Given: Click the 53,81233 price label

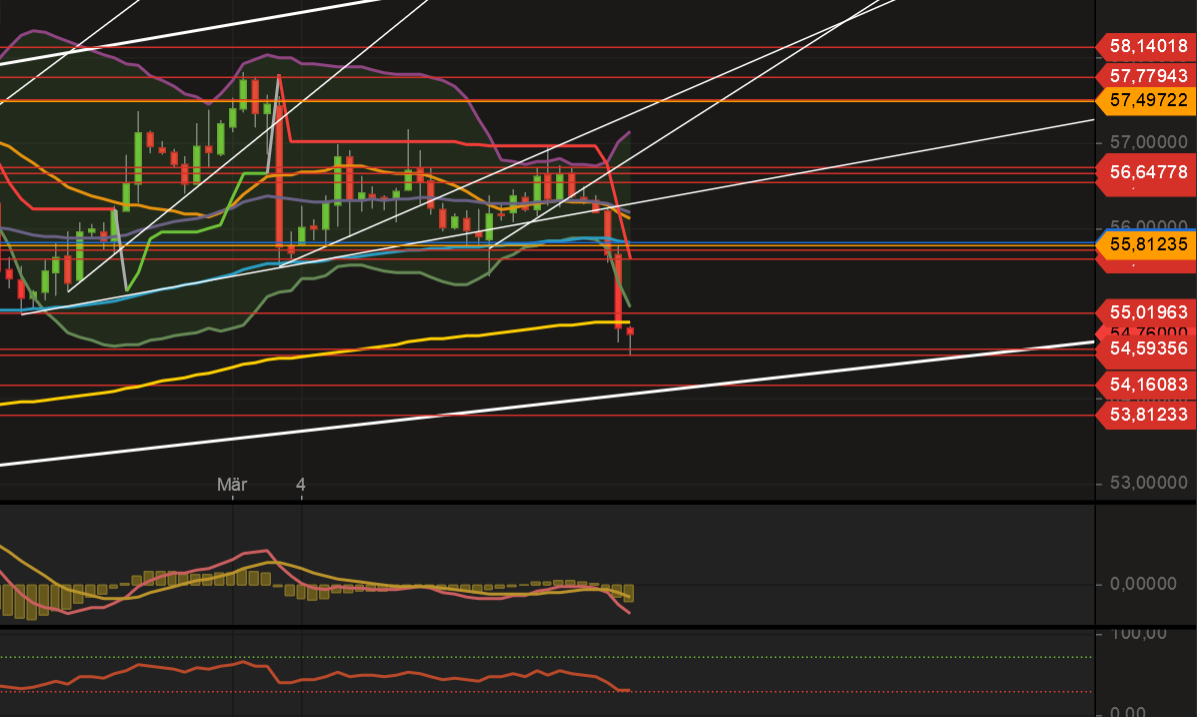Looking at the screenshot, I should 1147,413.
